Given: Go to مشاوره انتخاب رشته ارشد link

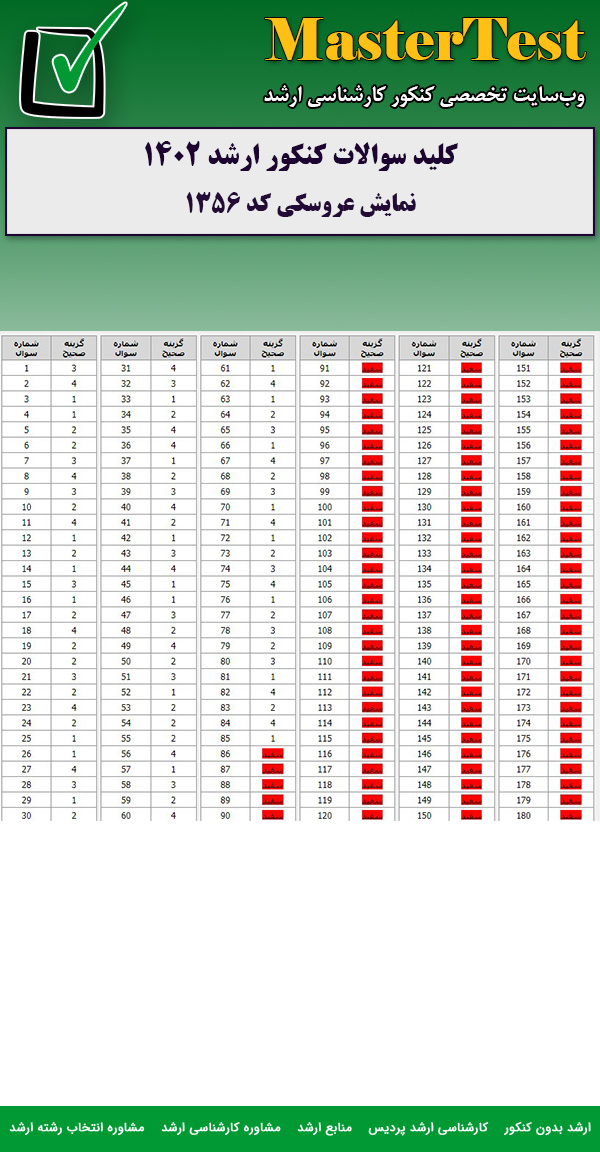Looking at the screenshot, I should point(77,1127).
